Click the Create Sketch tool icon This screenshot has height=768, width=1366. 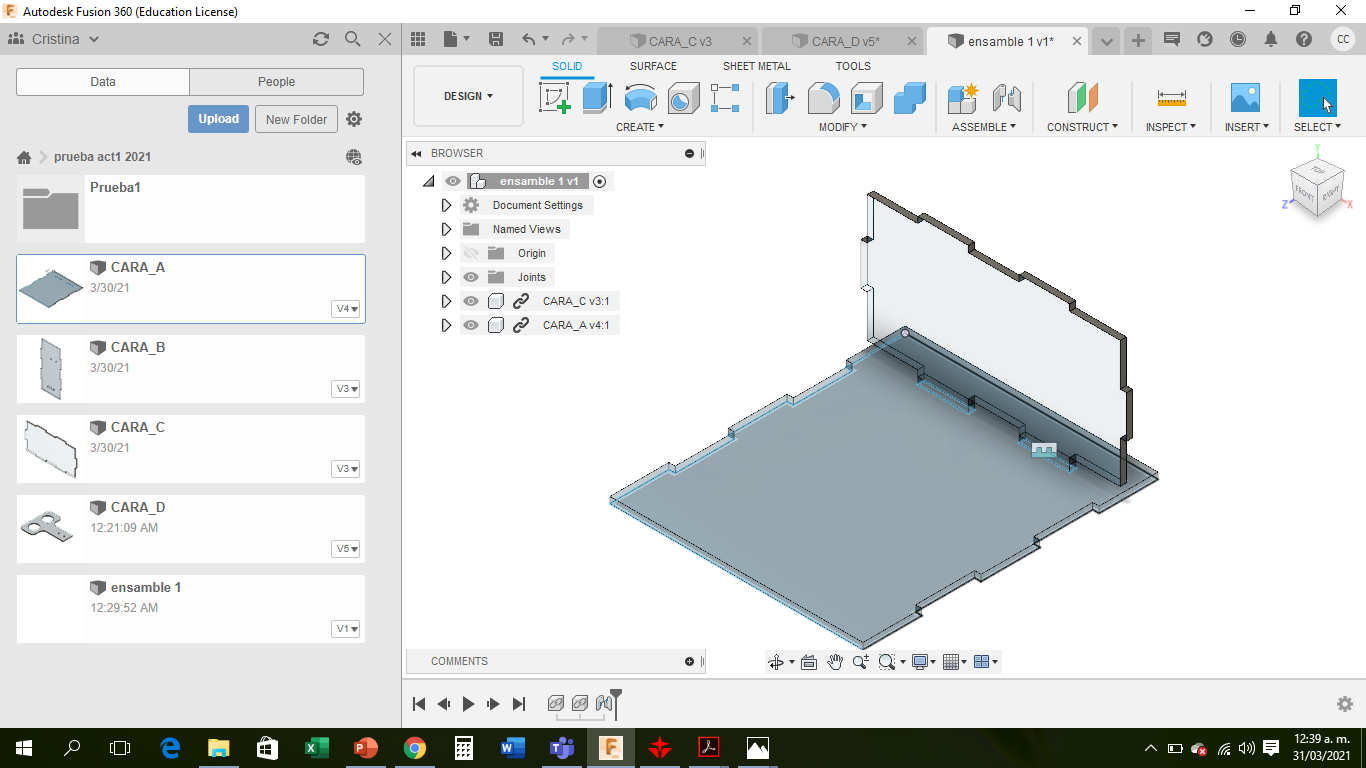tap(554, 98)
